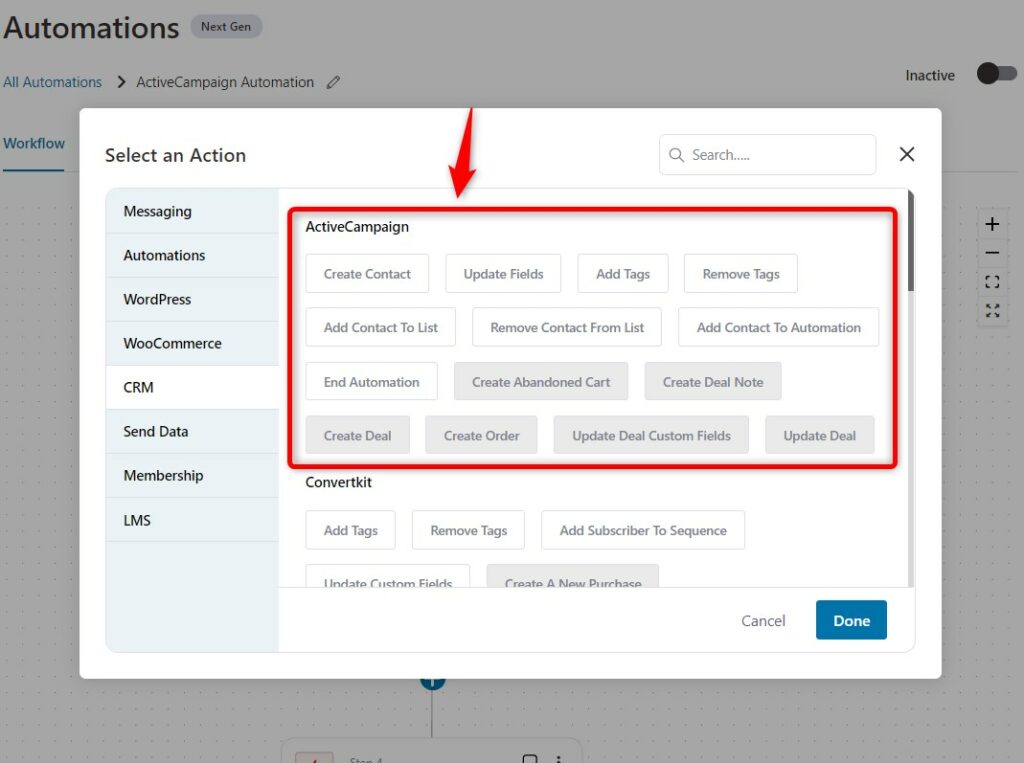This screenshot has width=1024, height=763.
Task: Choose the Create Contact action
Action: pos(367,274)
